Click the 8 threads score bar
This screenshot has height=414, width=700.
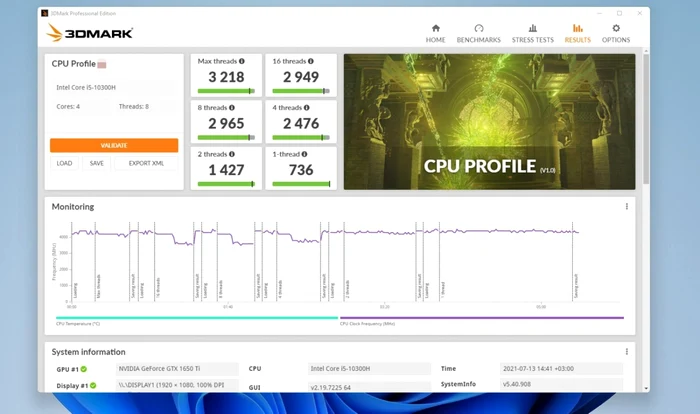coord(226,138)
